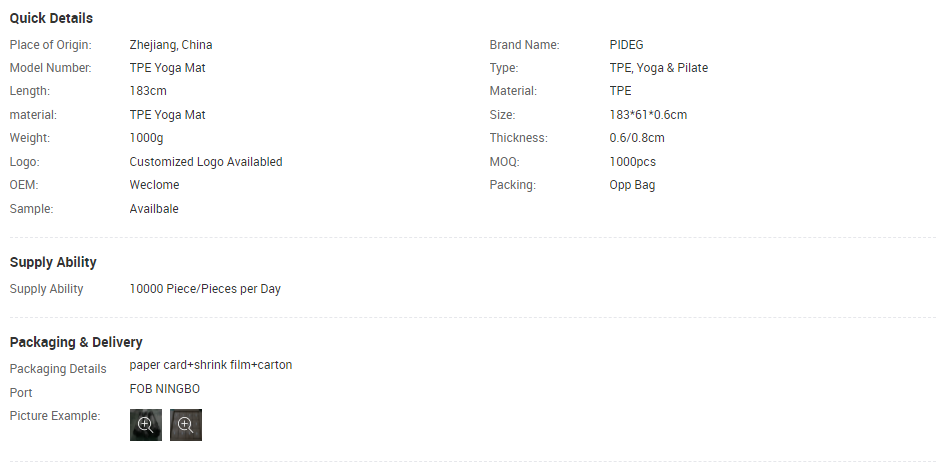Screen dimensions: 941x470
Task: Zoom the first Picture Example thumbnail
Action: pos(146,425)
